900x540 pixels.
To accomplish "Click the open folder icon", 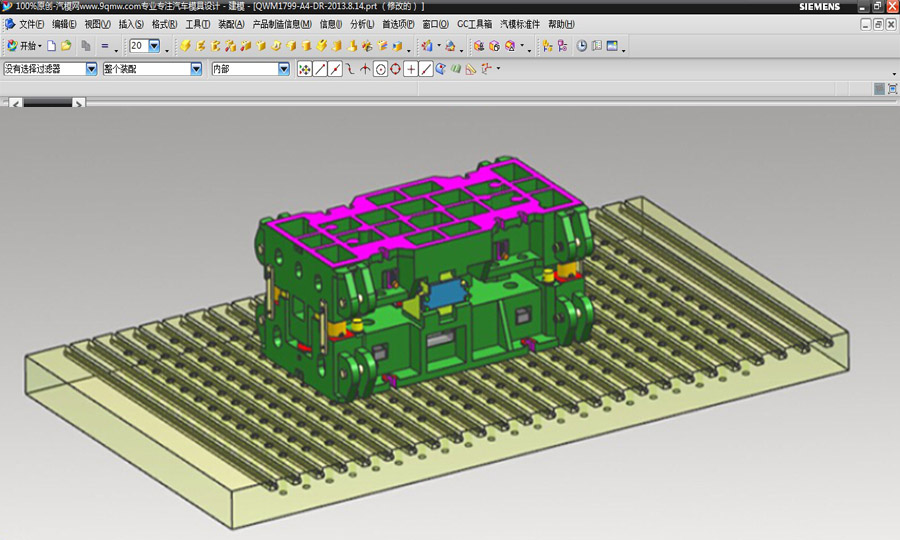I will tap(66, 46).
